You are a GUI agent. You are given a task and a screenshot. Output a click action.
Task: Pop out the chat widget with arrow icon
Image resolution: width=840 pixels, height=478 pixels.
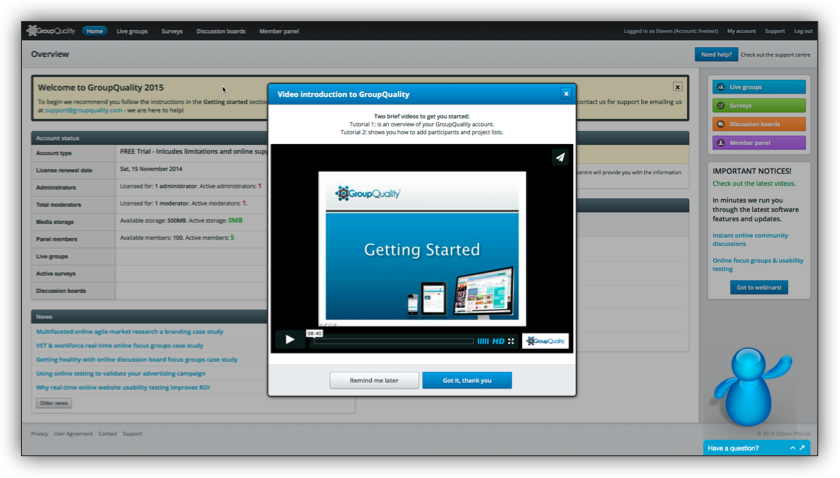[x=802, y=447]
